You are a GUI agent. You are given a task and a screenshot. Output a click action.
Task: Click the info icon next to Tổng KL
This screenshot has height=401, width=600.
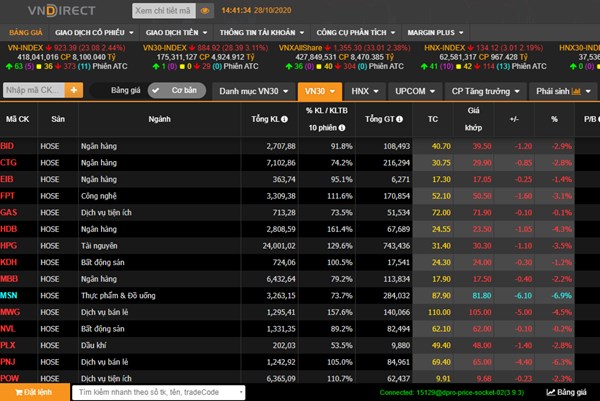(284, 119)
